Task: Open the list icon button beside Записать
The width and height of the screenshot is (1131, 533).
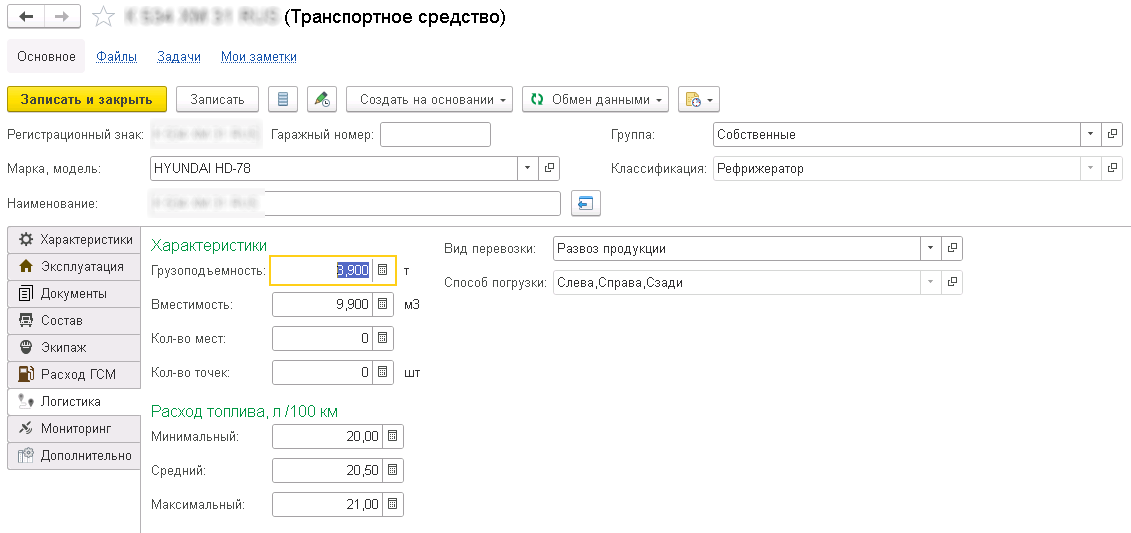Action: point(283,100)
